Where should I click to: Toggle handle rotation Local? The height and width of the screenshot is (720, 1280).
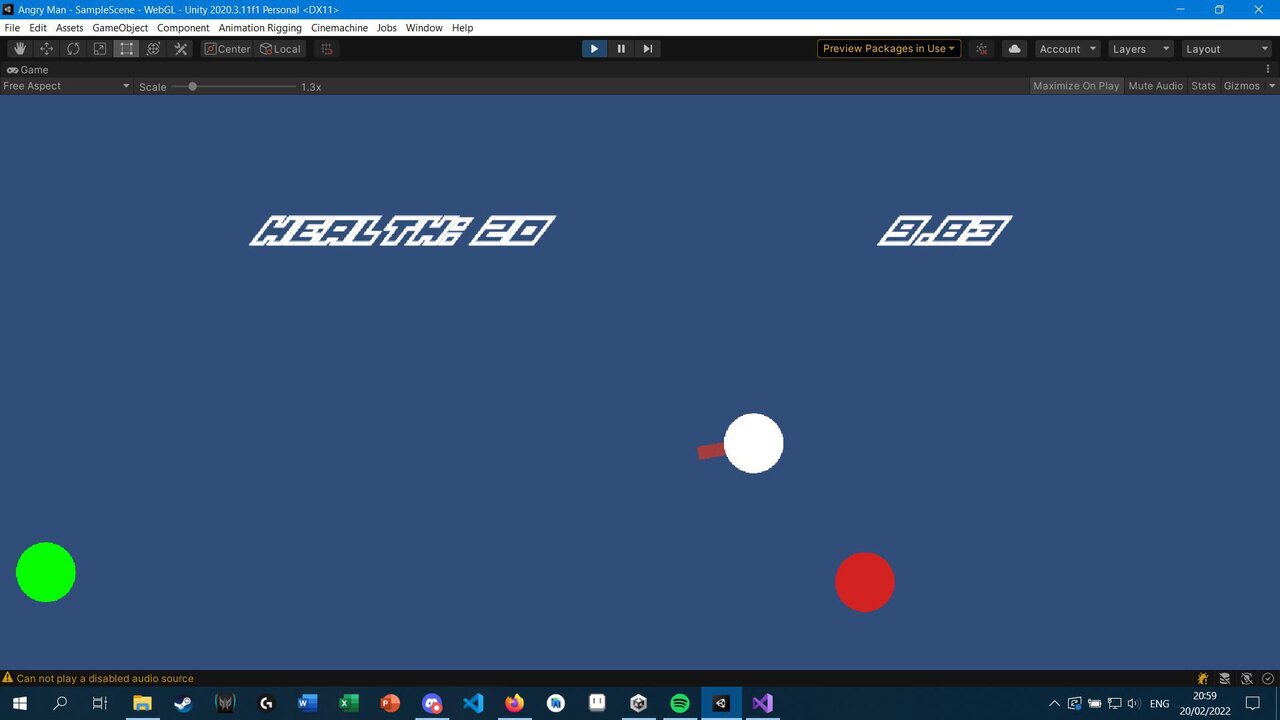[x=280, y=49]
